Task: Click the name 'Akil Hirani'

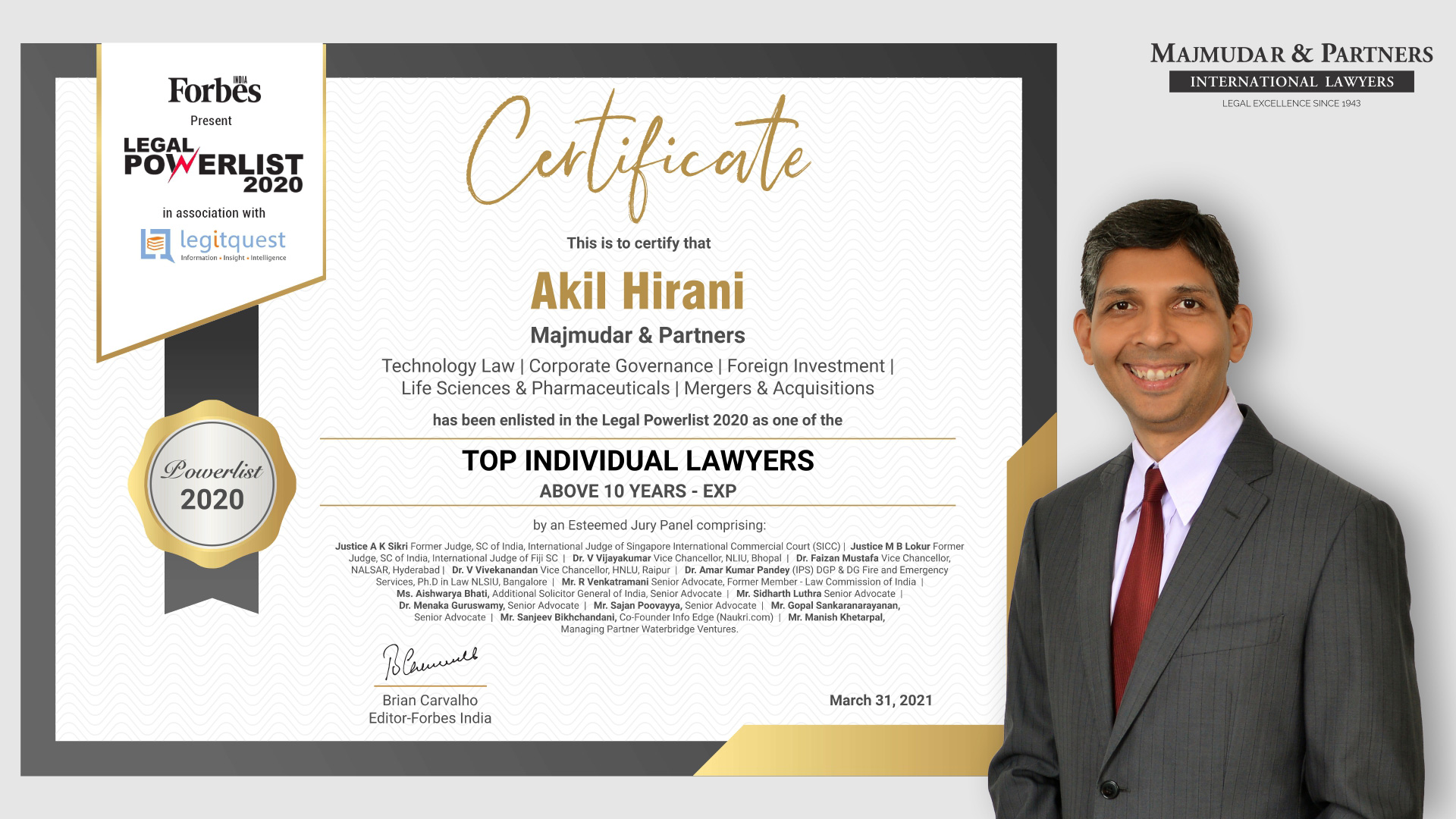Action: click(638, 291)
